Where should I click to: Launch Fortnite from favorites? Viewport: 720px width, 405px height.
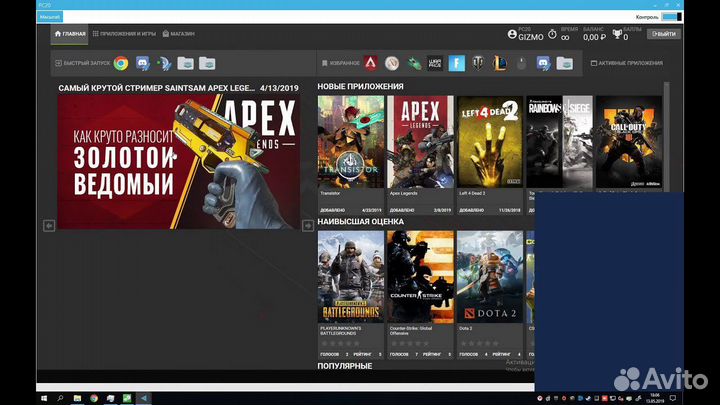[x=456, y=63]
